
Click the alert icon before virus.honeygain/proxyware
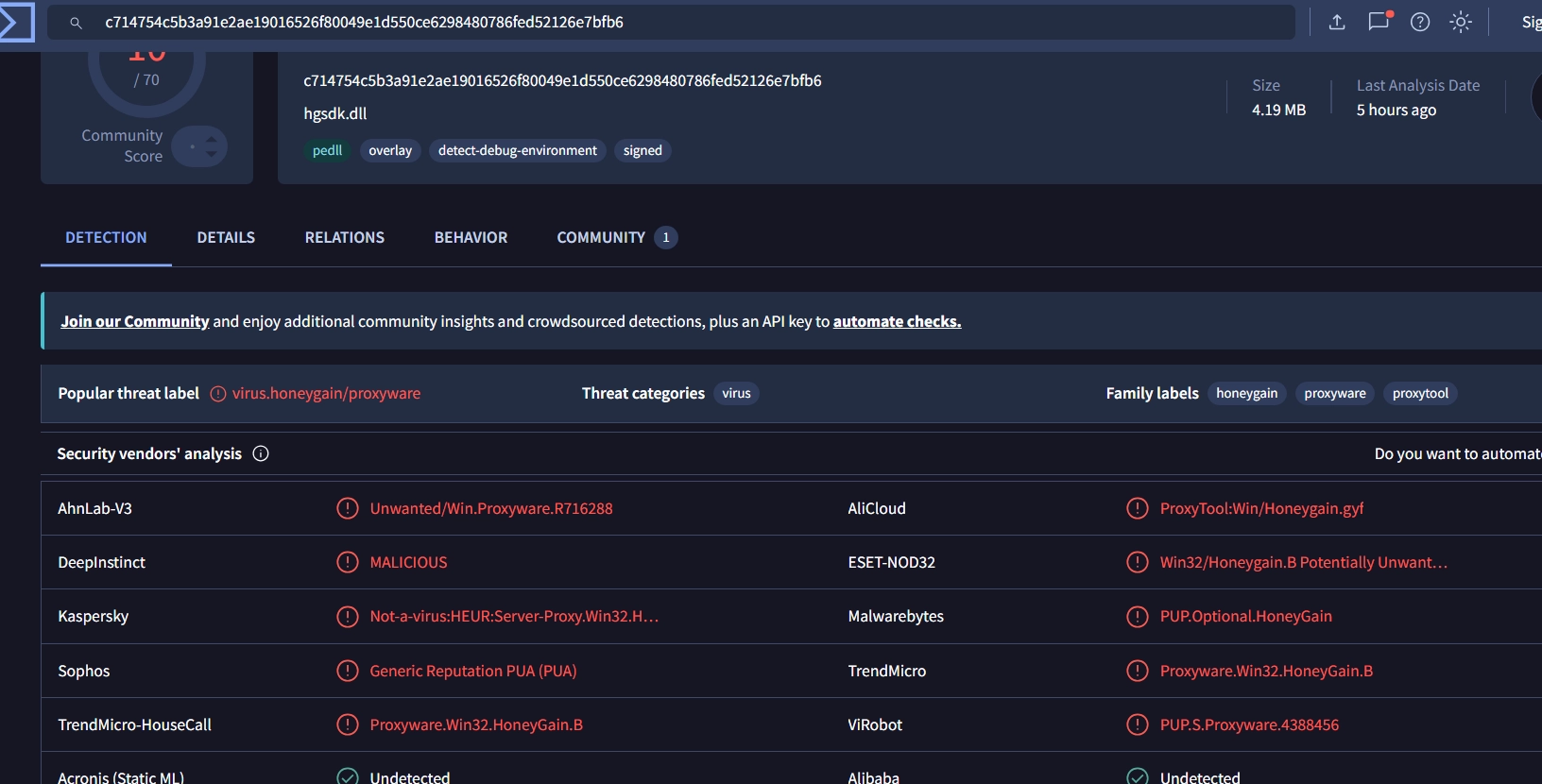[x=218, y=394]
